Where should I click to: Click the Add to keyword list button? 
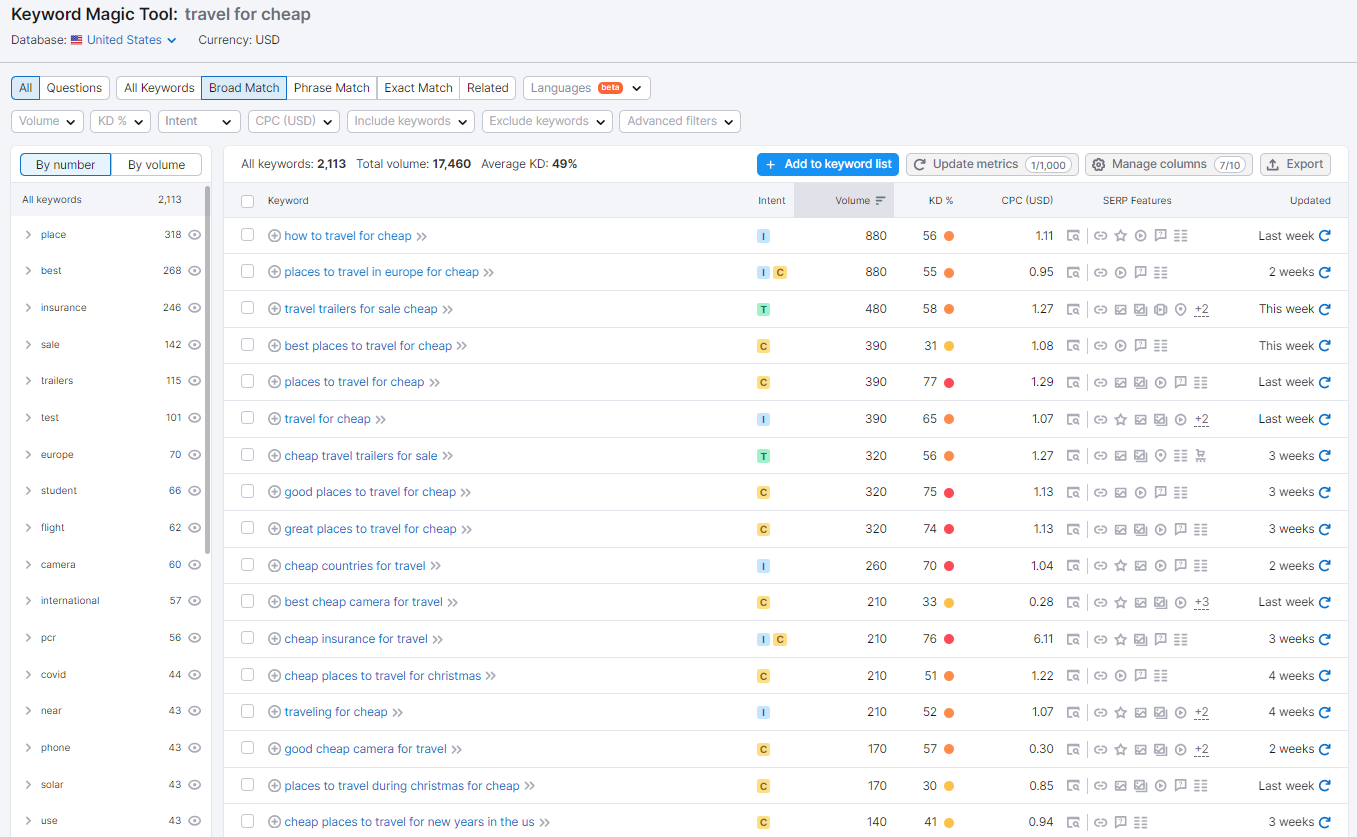pyautogui.click(x=828, y=164)
